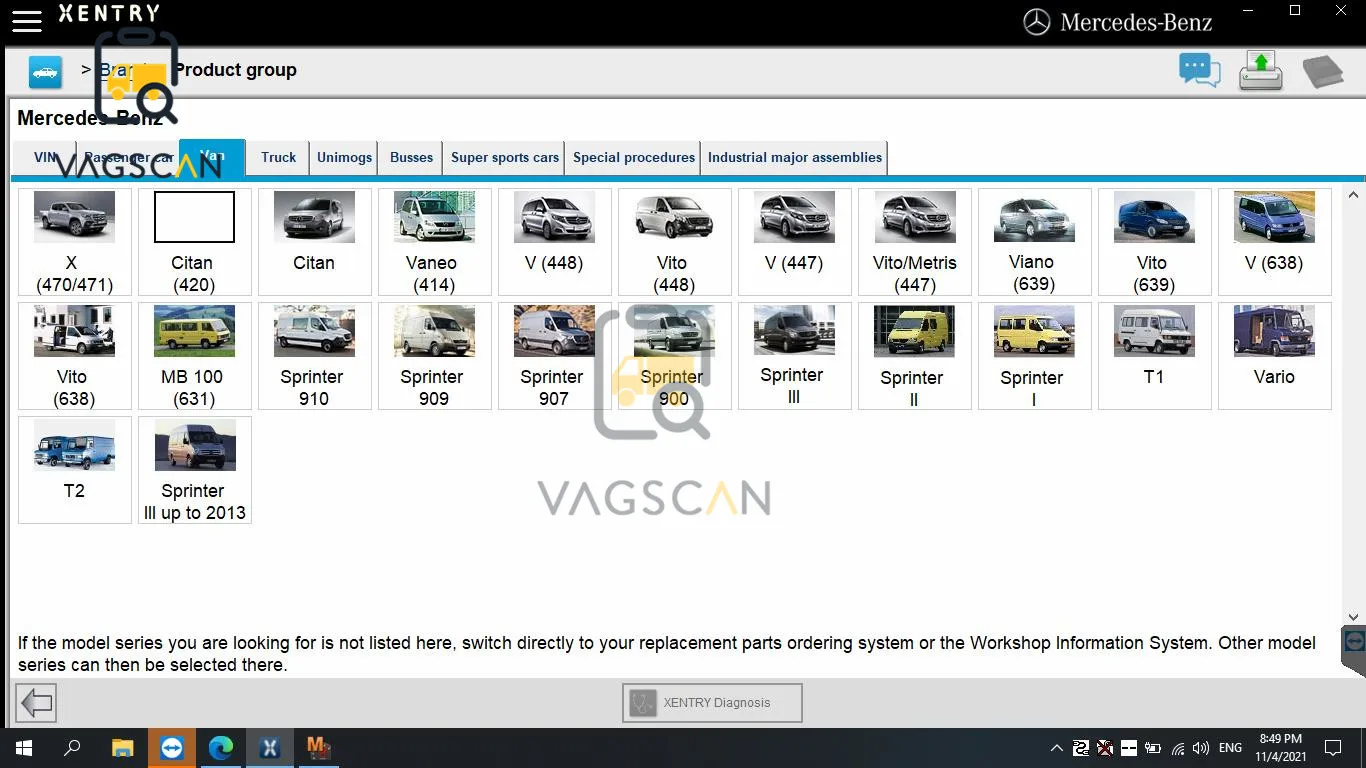Select the Sprinter I yellow van tile
Screen dimensions: 1366x768
[1035, 356]
